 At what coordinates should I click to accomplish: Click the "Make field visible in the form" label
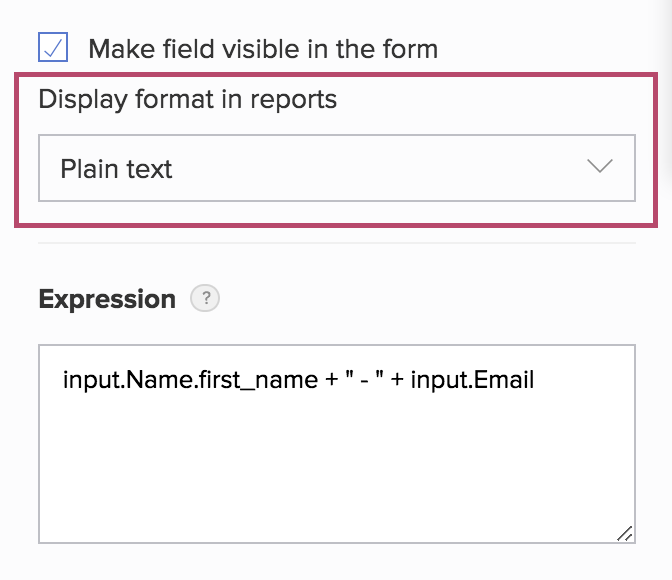(263, 48)
